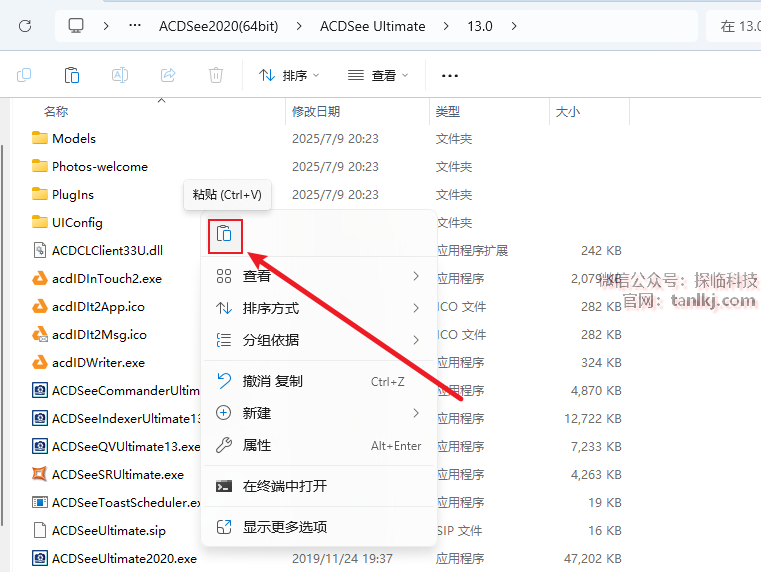761x573 pixels.
Task: Click the navigation pane scrollbar
Action: click(x=2, y=335)
